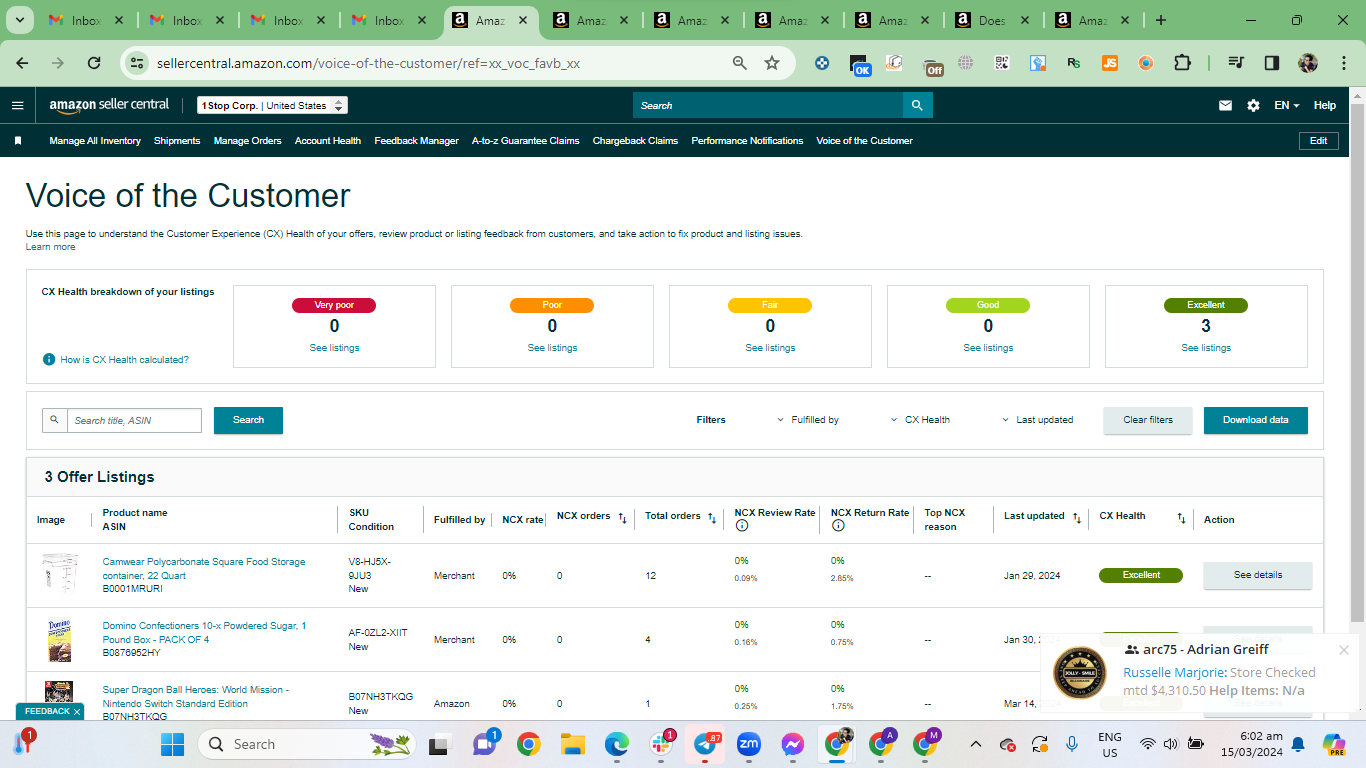Click See listings under Excellent

(x=1206, y=348)
